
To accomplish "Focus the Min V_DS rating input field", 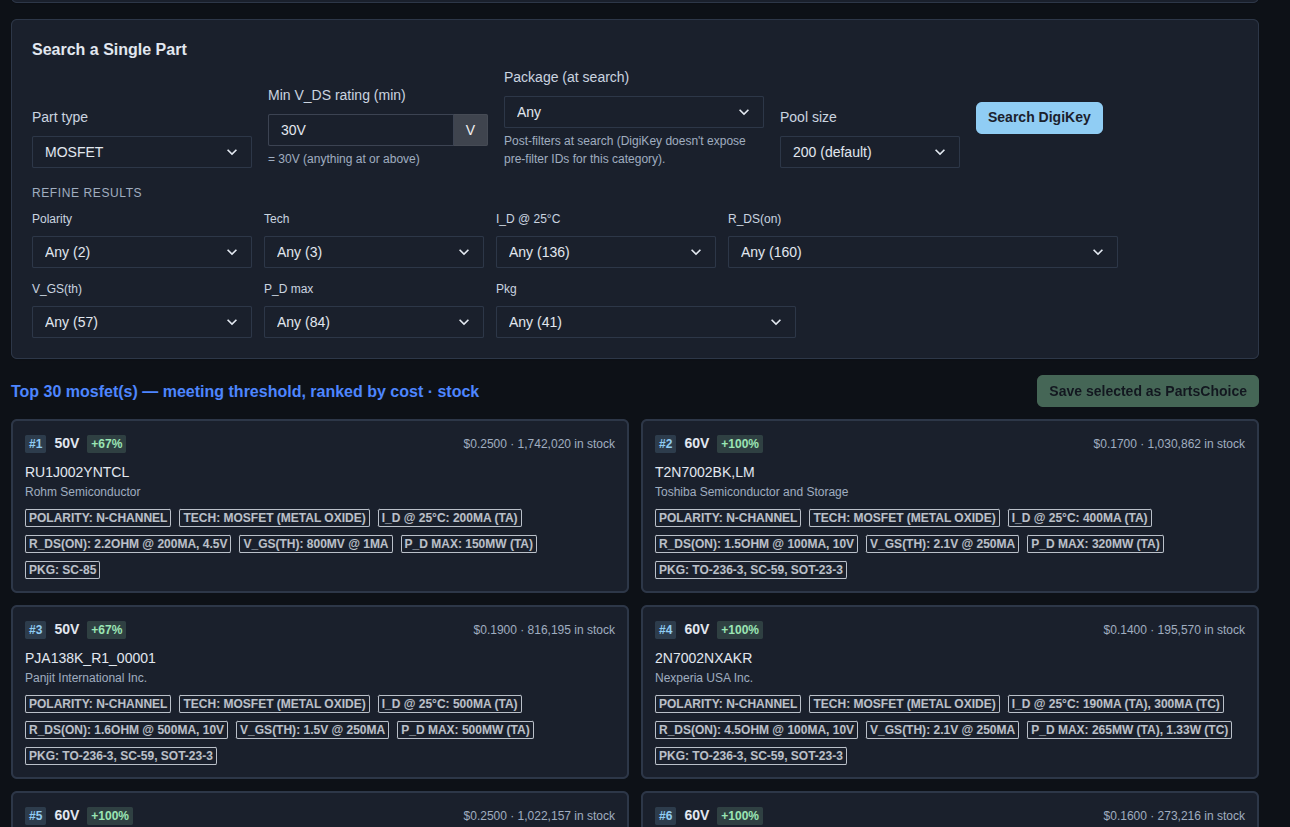I will pos(361,130).
